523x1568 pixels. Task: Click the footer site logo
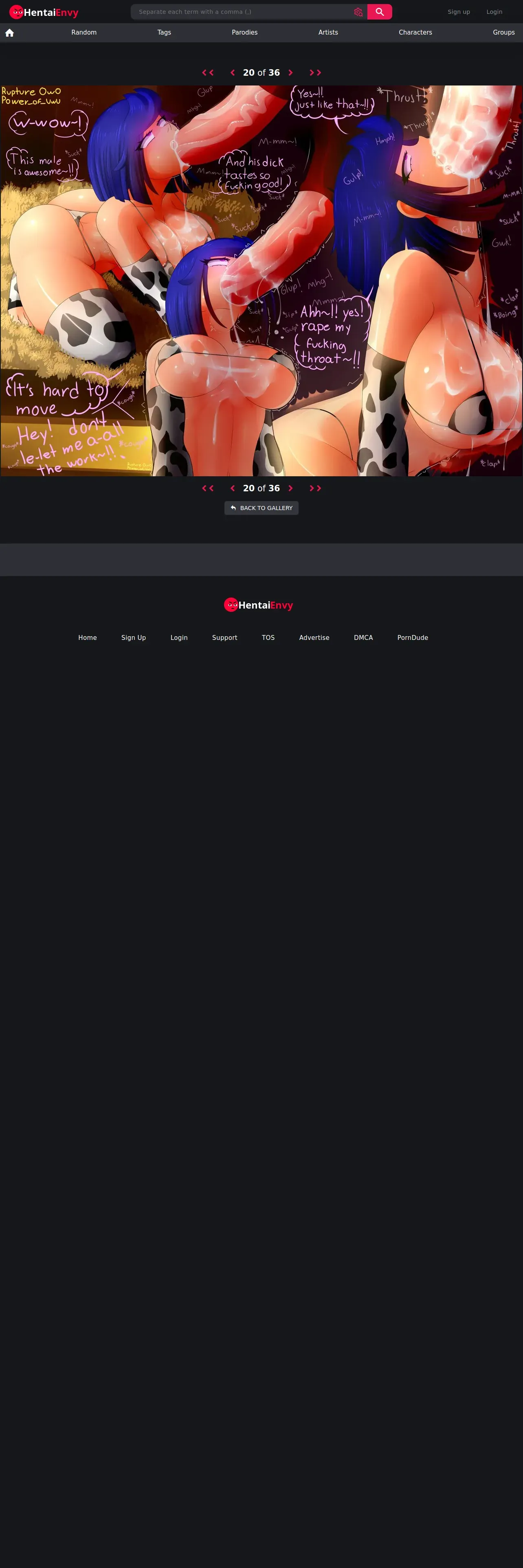coord(259,604)
